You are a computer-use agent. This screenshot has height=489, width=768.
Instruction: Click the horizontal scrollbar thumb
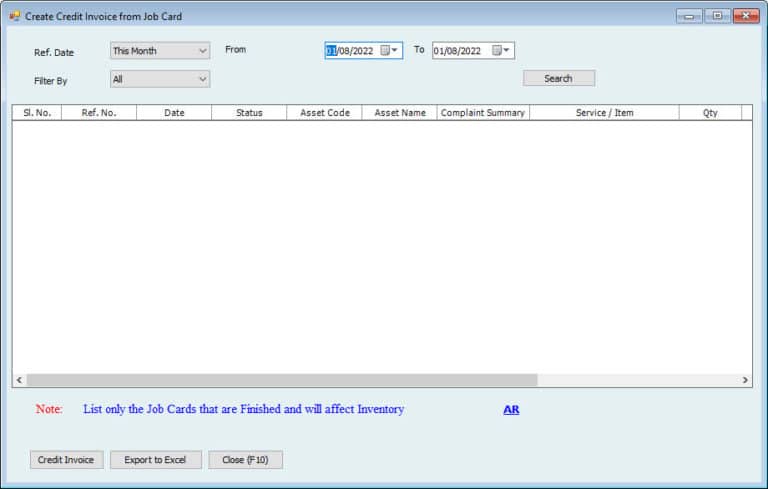[282, 380]
